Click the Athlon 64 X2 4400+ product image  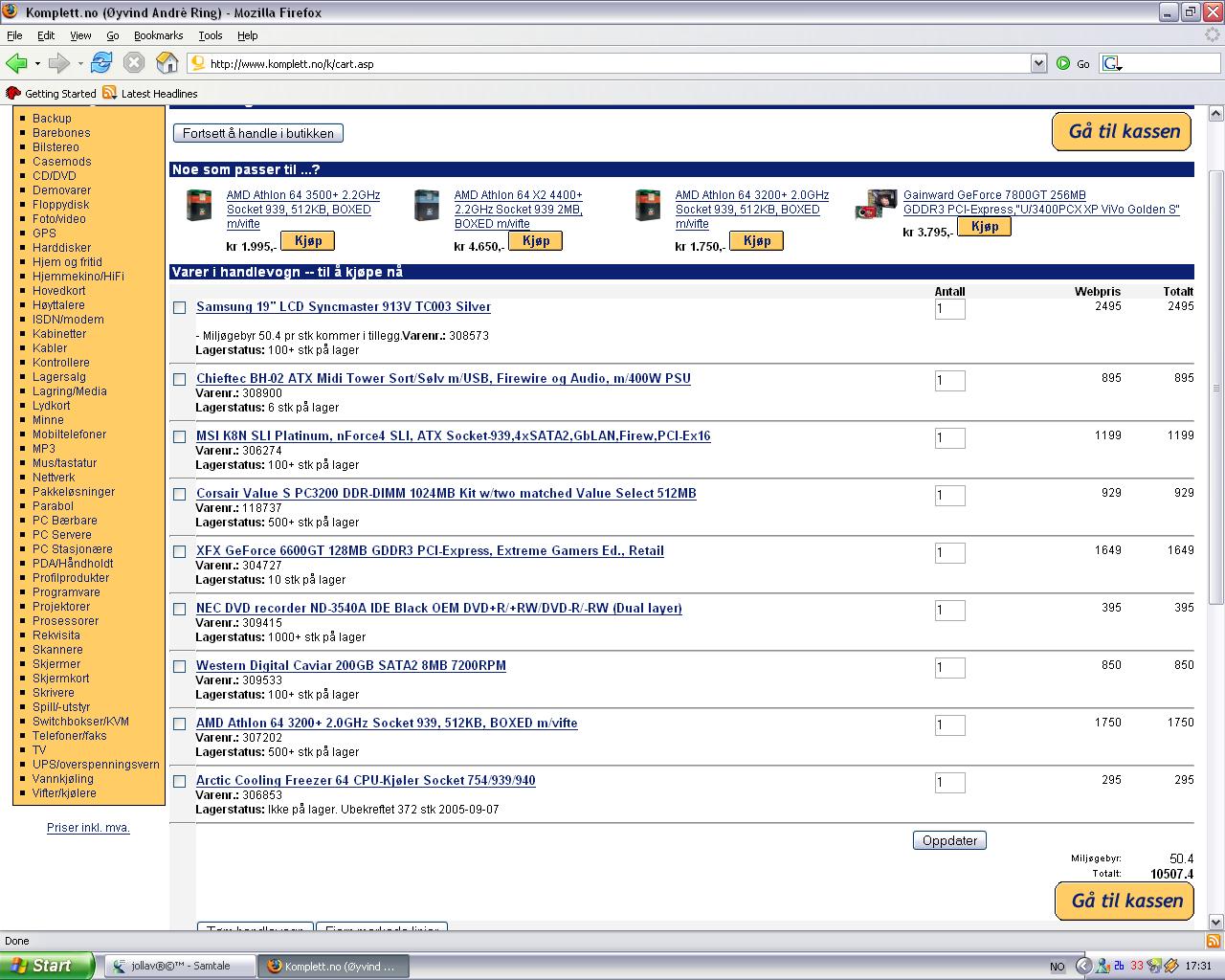(427, 206)
